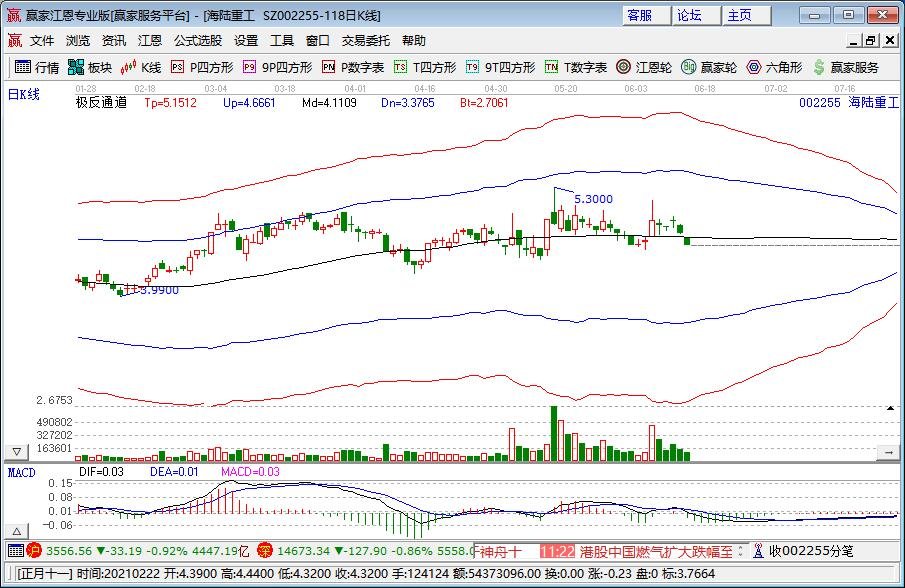Open the 9T四方形 tool
The width and height of the screenshot is (905, 588).
pos(500,68)
